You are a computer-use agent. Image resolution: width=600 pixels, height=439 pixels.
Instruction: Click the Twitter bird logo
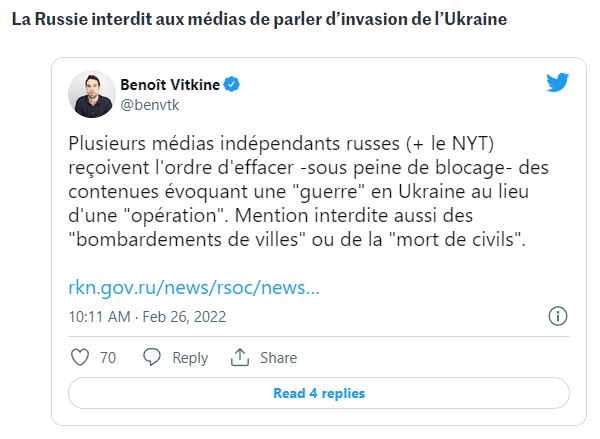557,83
